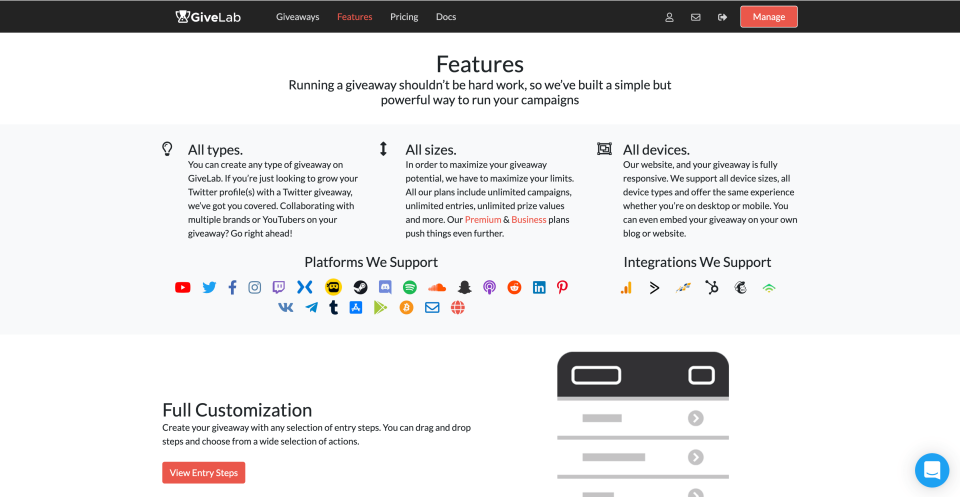Select the ActiveCampaign arrow integration icon
Viewport: 960px width, 497px height.
pos(654,288)
